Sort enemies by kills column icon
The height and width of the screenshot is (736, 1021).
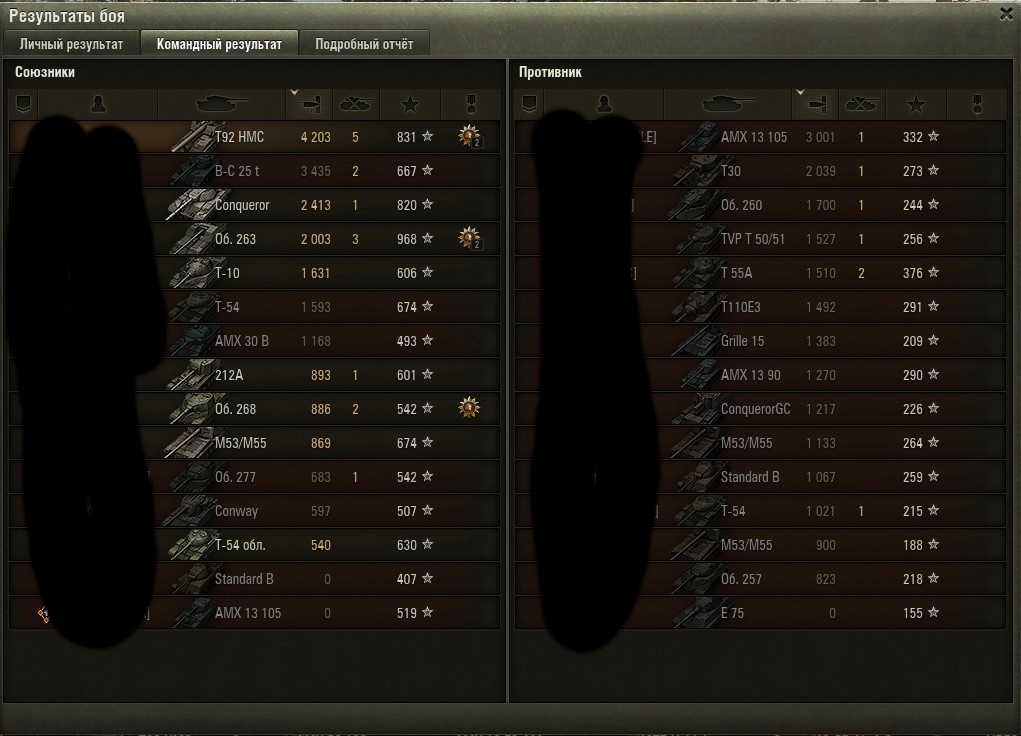pos(861,104)
